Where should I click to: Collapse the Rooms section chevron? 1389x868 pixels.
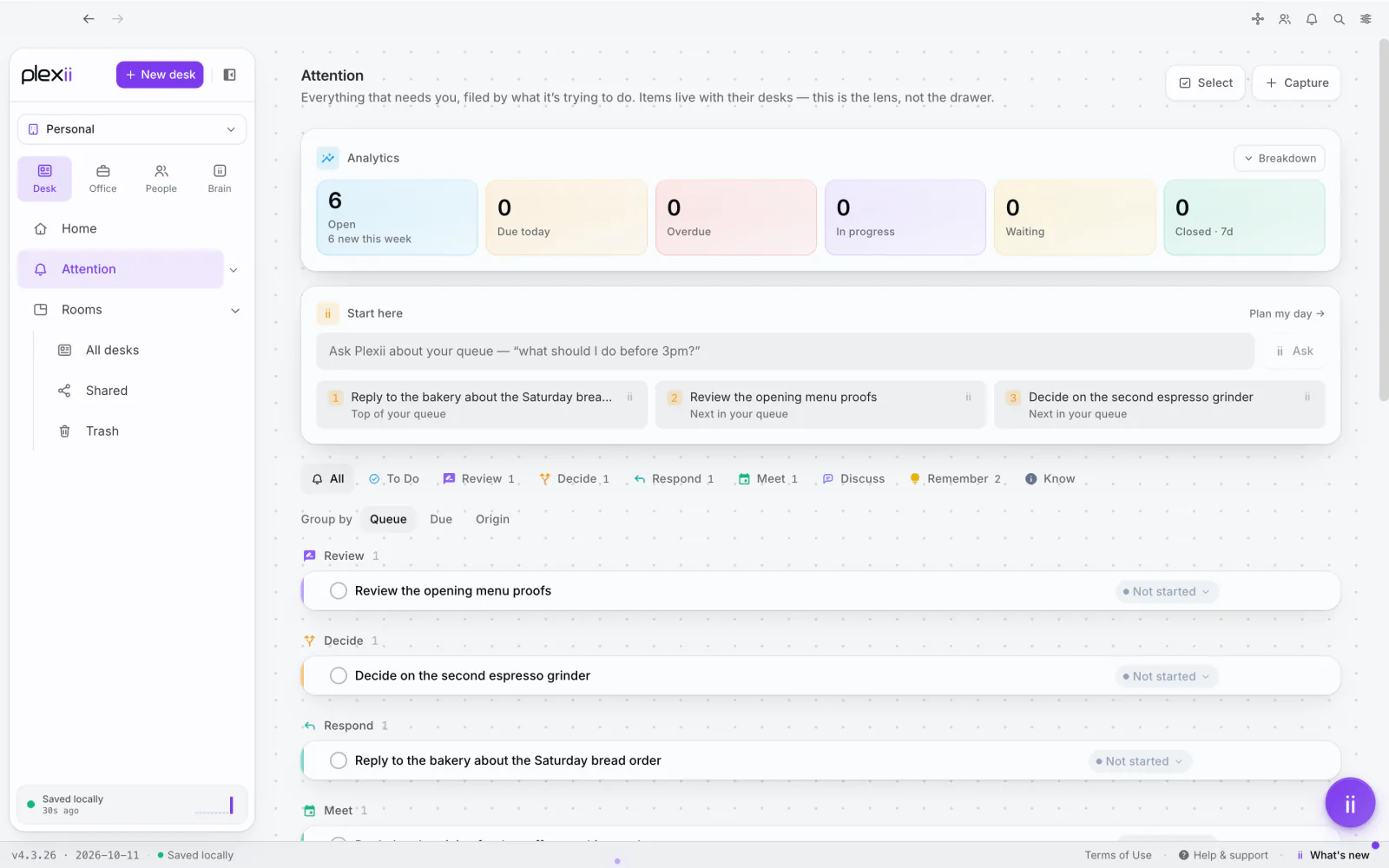pos(234,311)
